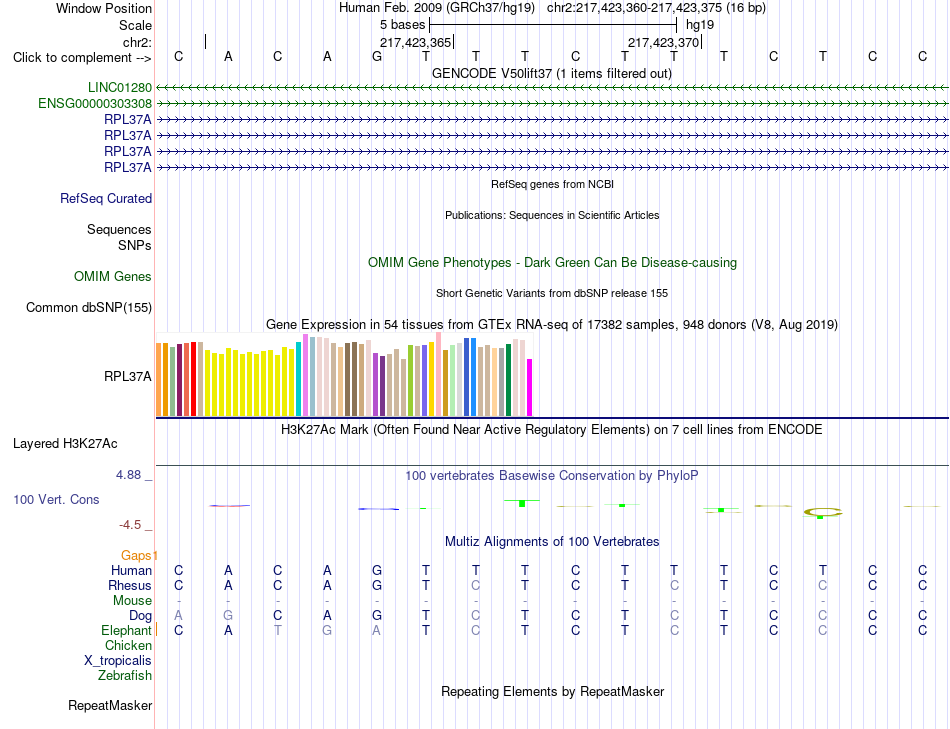The height and width of the screenshot is (729, 950).
Task: Click the cyan GTEx tissue bar
Action: coord(299,379)
